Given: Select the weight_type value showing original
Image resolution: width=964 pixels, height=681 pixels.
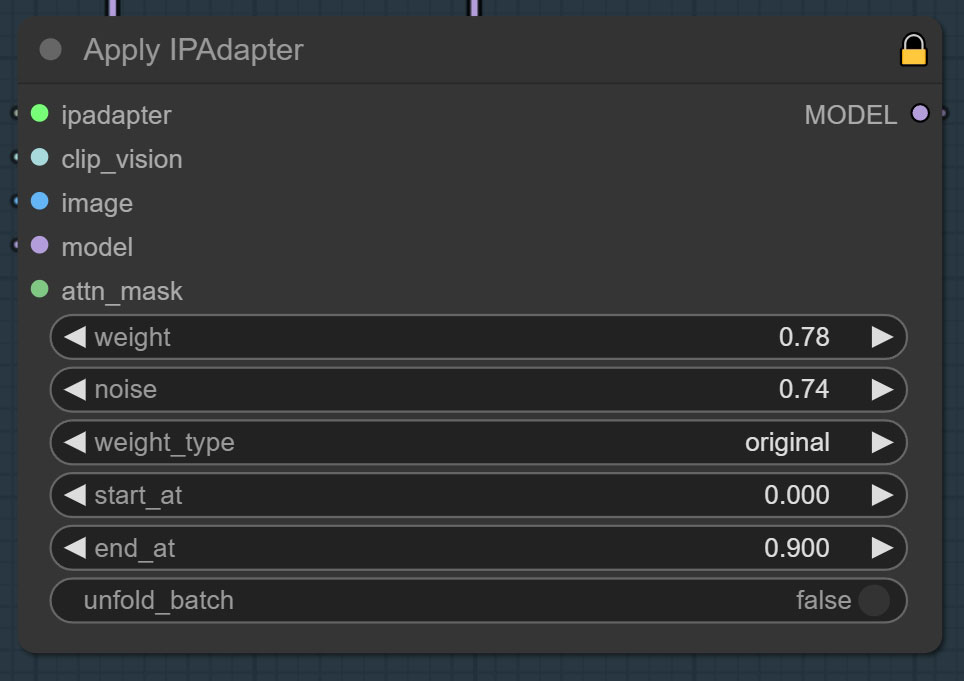Looking at the screenshot, I should pos(786,442).
